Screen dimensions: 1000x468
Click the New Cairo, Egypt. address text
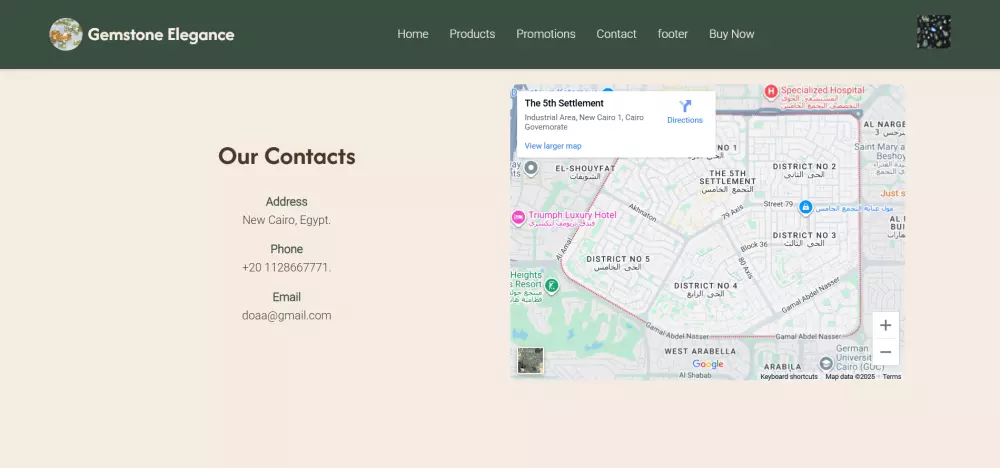pos(286,220)
